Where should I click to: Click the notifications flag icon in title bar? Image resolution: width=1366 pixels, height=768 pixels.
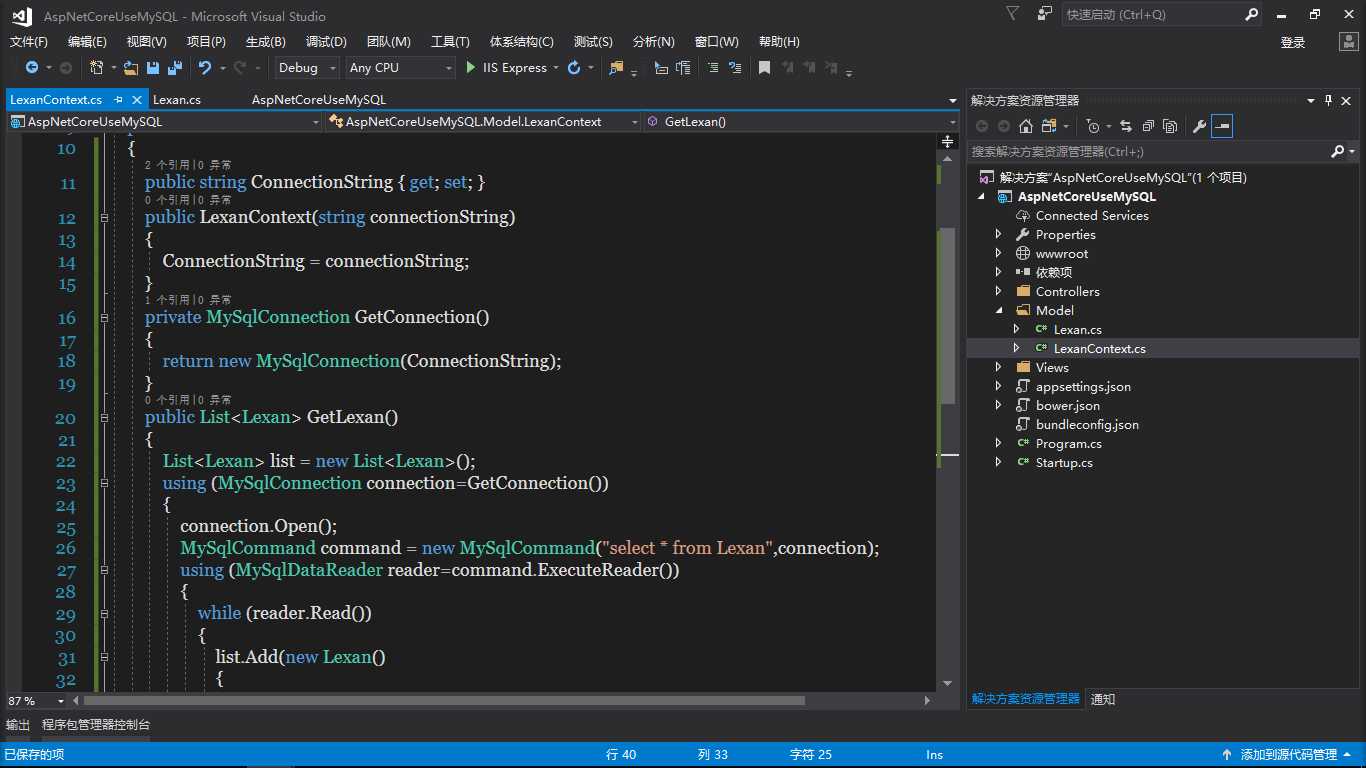pyautogui.click(x=1013, y=14)
